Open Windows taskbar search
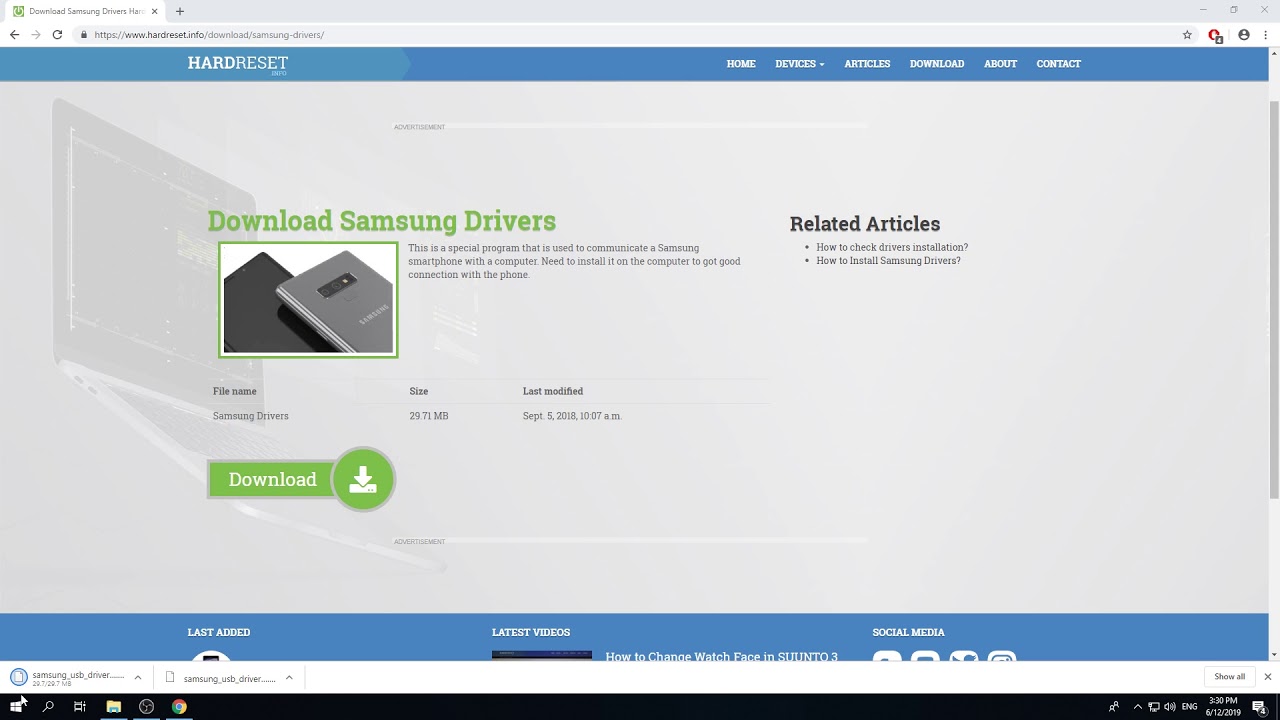Viewport: 1280px width, 720px height. (x=48, y=706)
